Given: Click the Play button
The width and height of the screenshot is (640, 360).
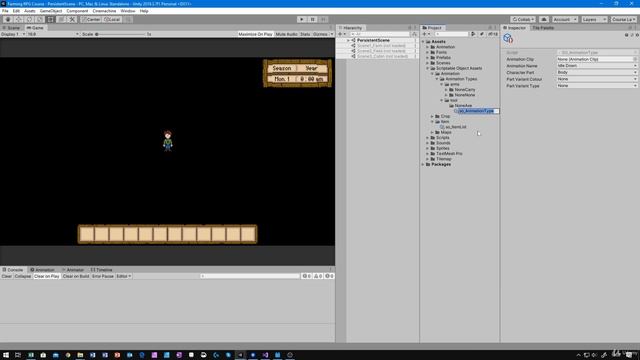Looking at the screenshot, I should 302,19.
